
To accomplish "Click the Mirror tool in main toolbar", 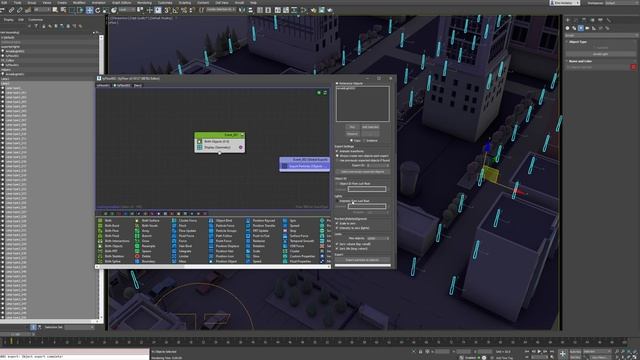I will pyautogui.click(x=242, y=10).
